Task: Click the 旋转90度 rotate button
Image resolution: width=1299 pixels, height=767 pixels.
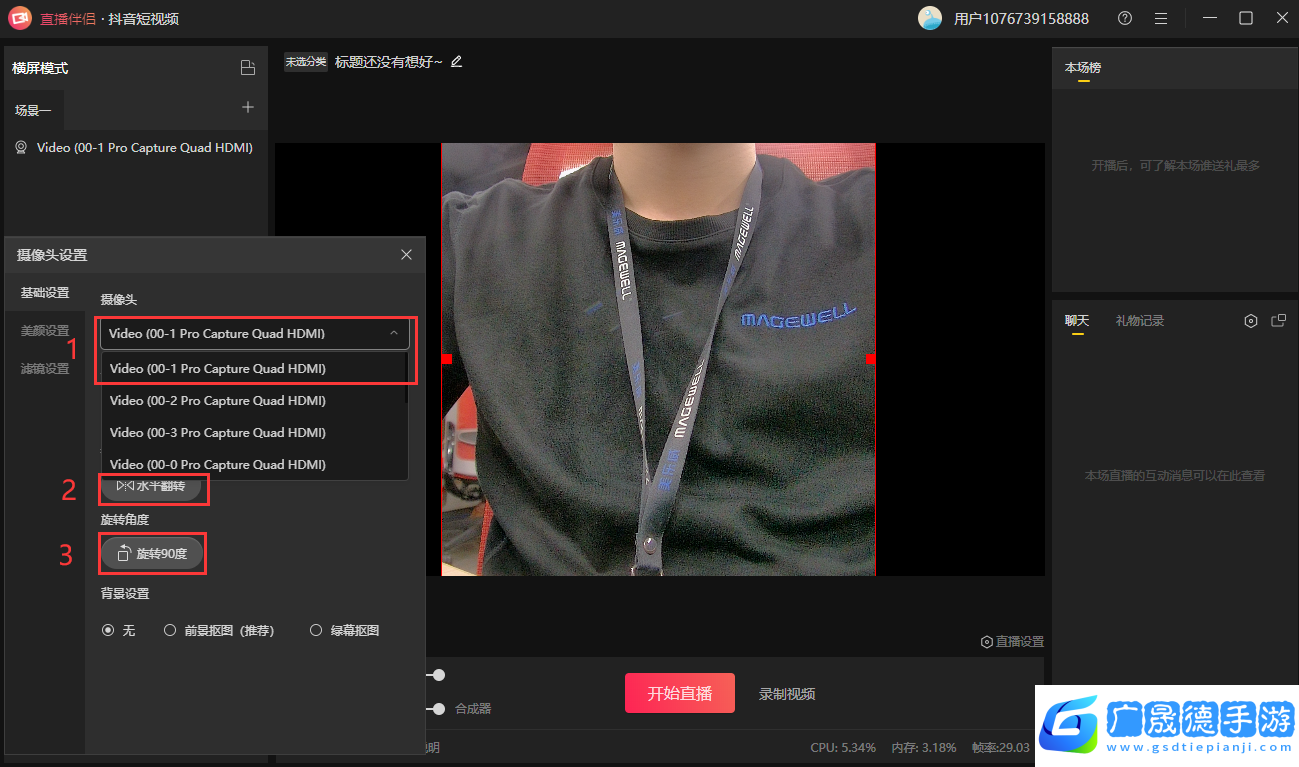Action: click(152, 553)
